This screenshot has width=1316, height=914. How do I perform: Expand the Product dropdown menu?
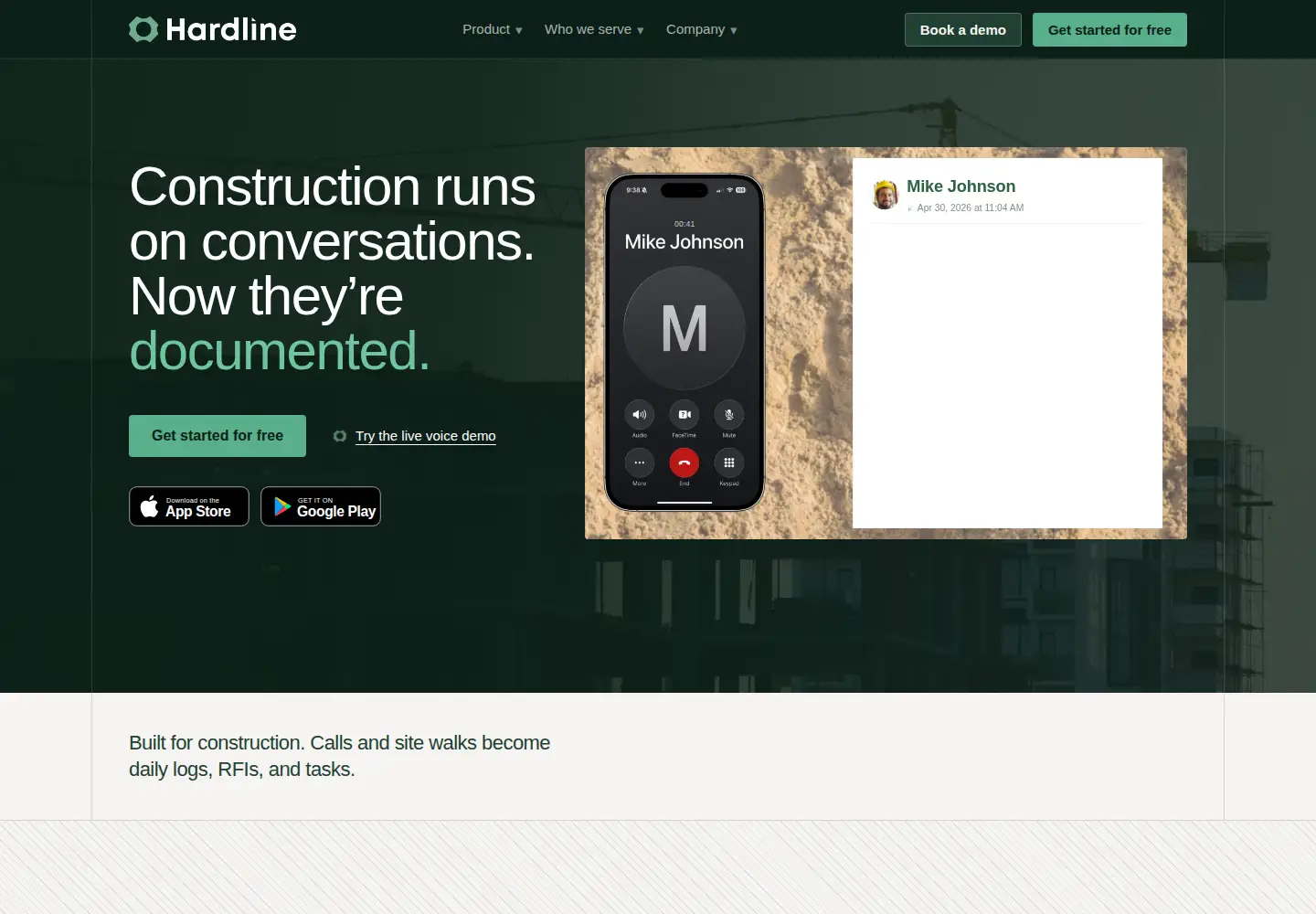point(493,29)
